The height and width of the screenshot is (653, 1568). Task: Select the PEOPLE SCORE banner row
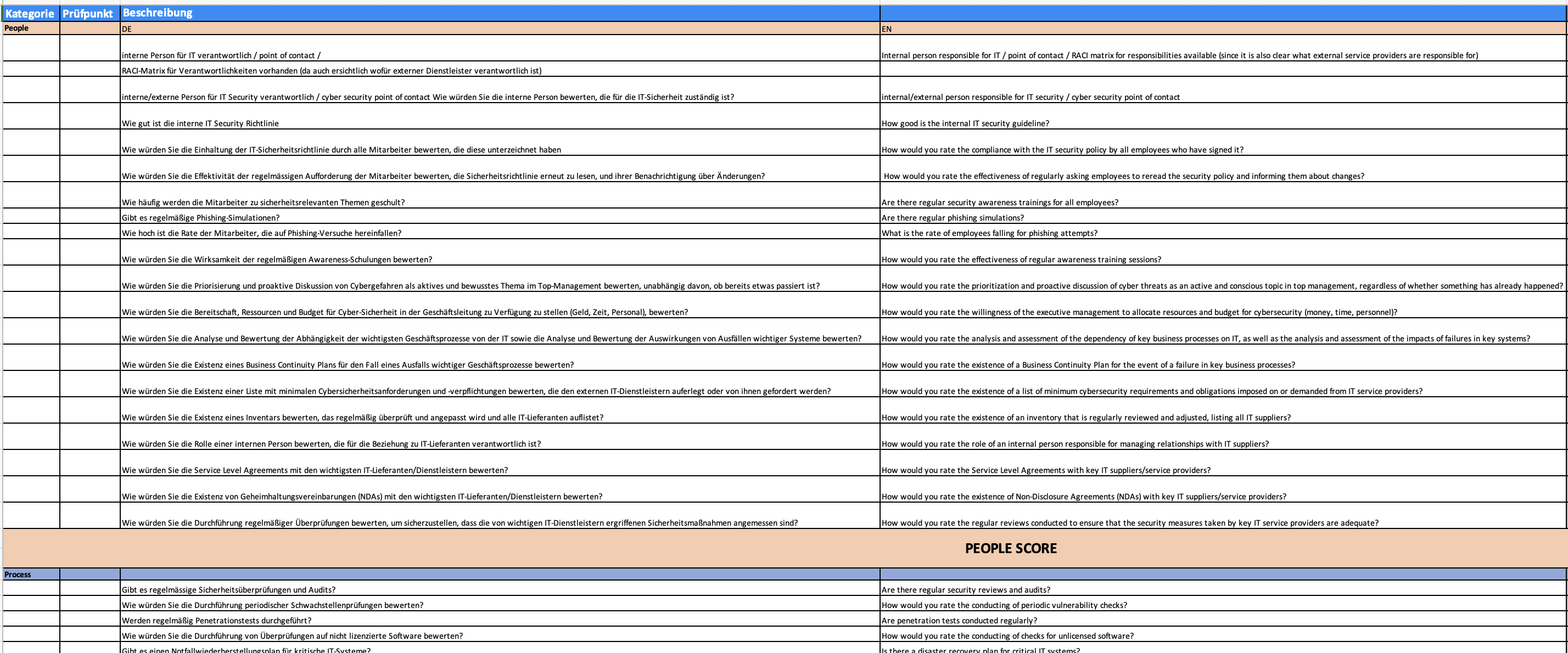coord(1010,548)
